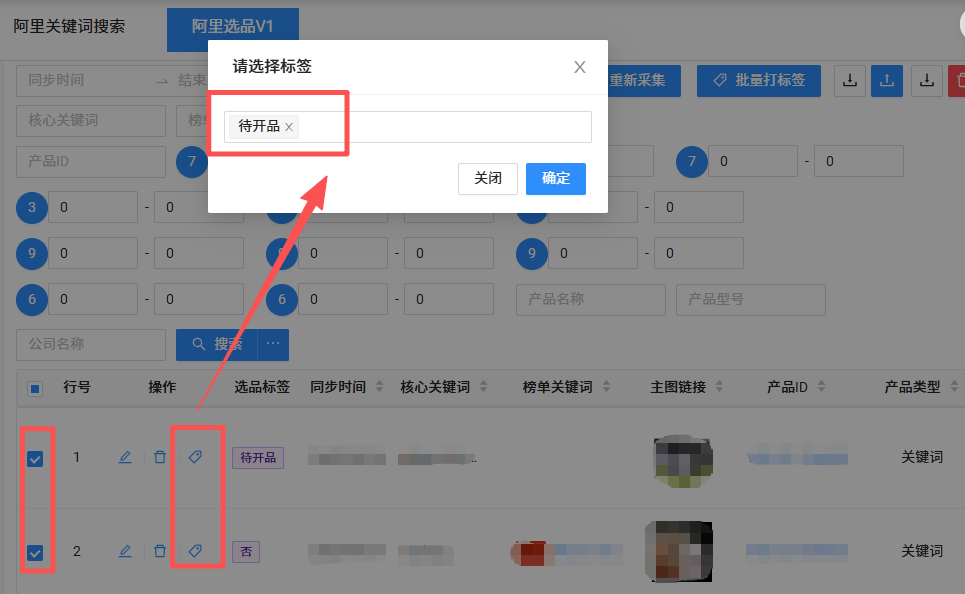Screen dimensions: 965x594
Task: Remove the 待开品 tag chip
Action: (289, 127)
